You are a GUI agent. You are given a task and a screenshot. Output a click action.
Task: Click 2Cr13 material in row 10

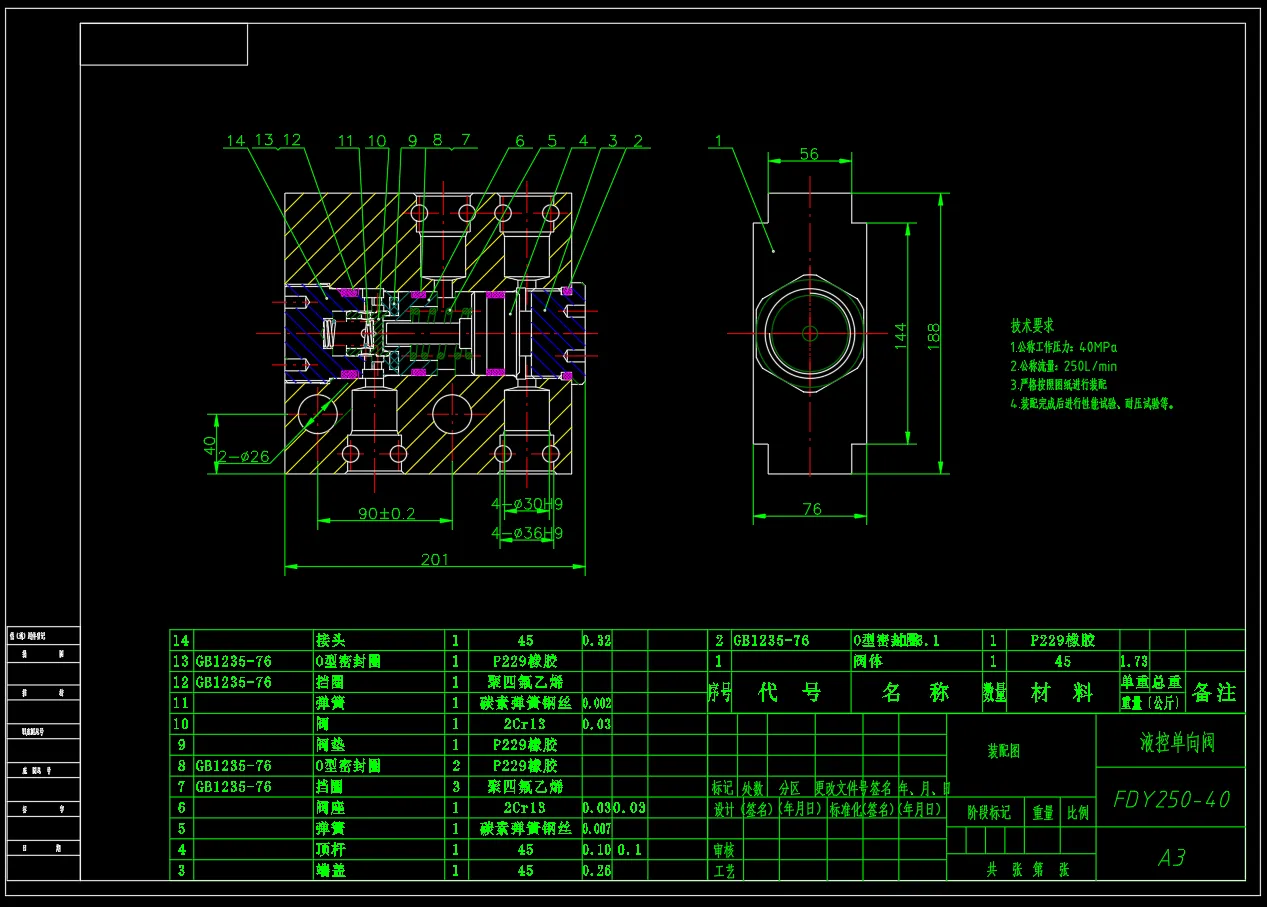[525, 724]
